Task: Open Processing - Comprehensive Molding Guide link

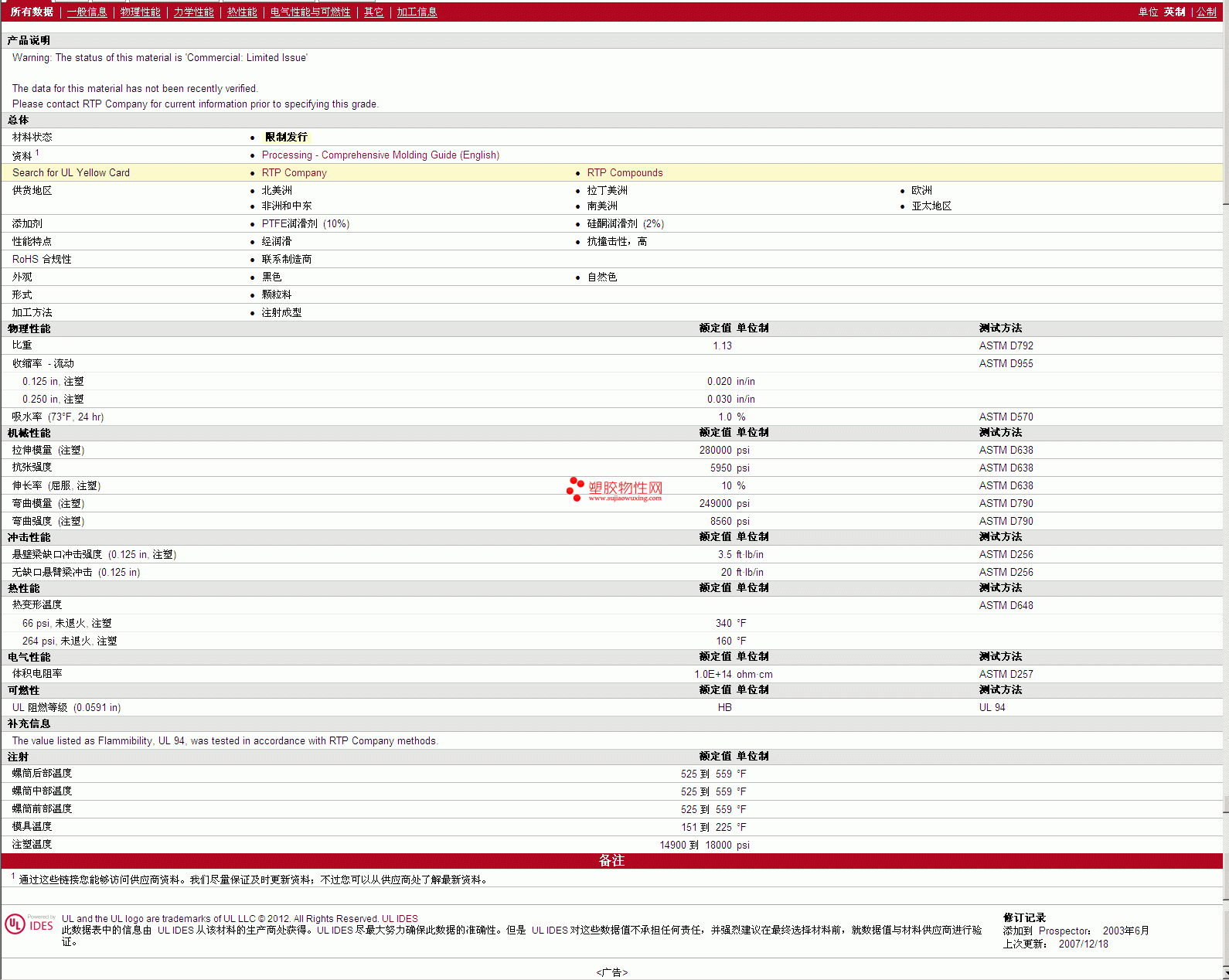Action: (x=380, y=155)
